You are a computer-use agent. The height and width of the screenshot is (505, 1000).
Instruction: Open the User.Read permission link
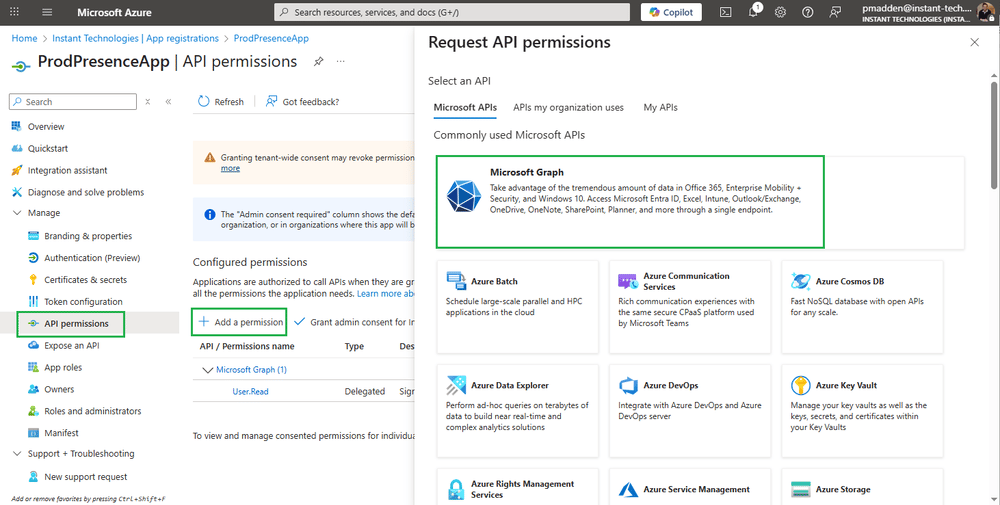[x=251, y=392]
